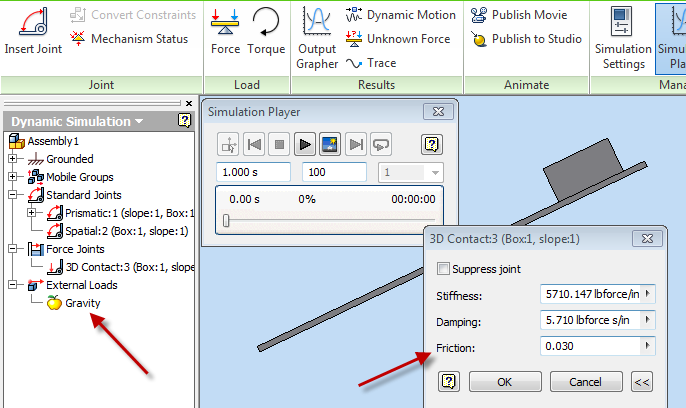The image size is (686, 408).
Task: Click the simulation time slider handle
Action: tap(226, 220)
